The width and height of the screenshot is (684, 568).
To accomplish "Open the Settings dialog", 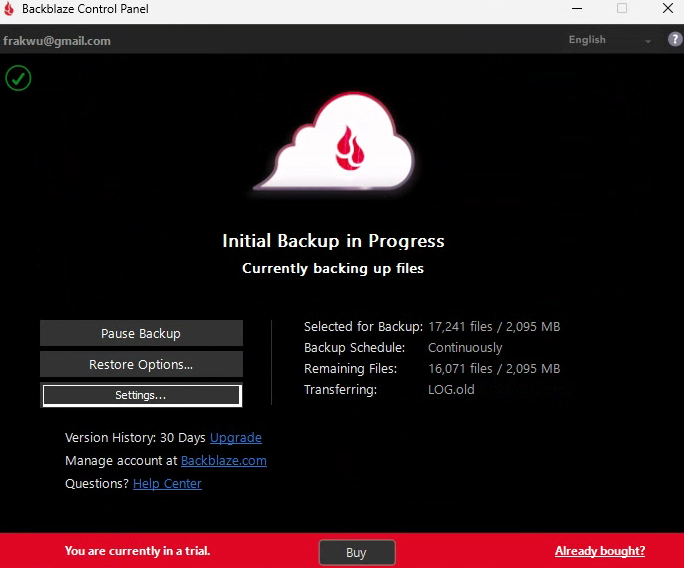I will pyautogui.click(x=141, y=395).
